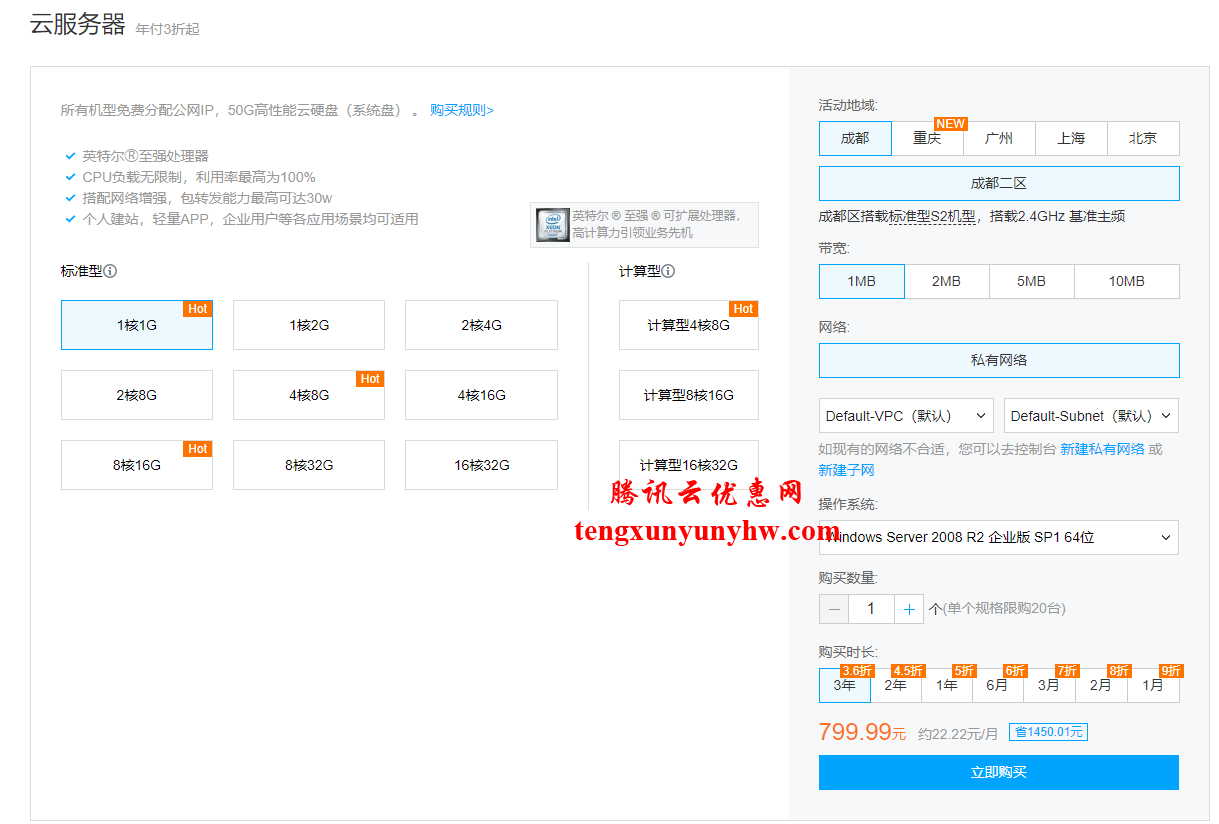Click the 云服务器 page heading
The height and width of the screenshot is (824, 1219).
(78, 25)
